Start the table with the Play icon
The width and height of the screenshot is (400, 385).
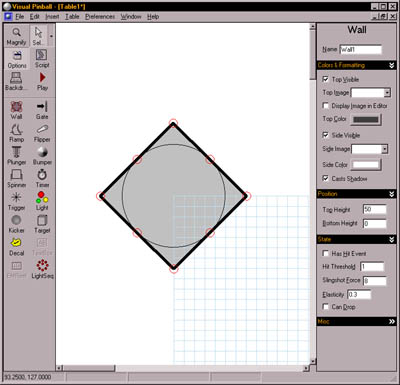pyautogui.click(x=42, y=81)
